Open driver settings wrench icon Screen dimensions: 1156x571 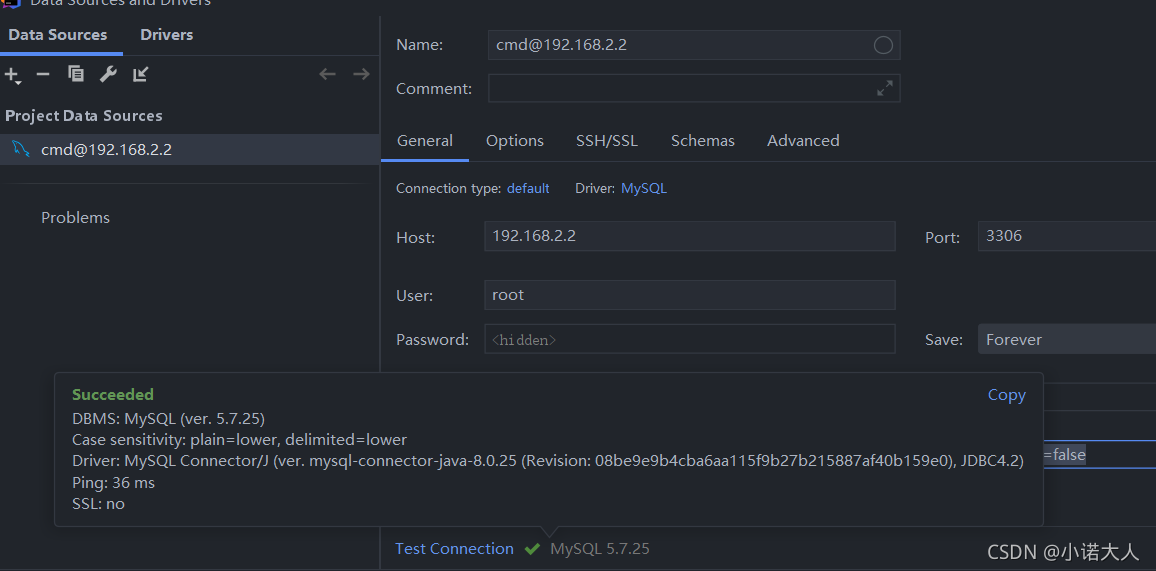(108, 74)
